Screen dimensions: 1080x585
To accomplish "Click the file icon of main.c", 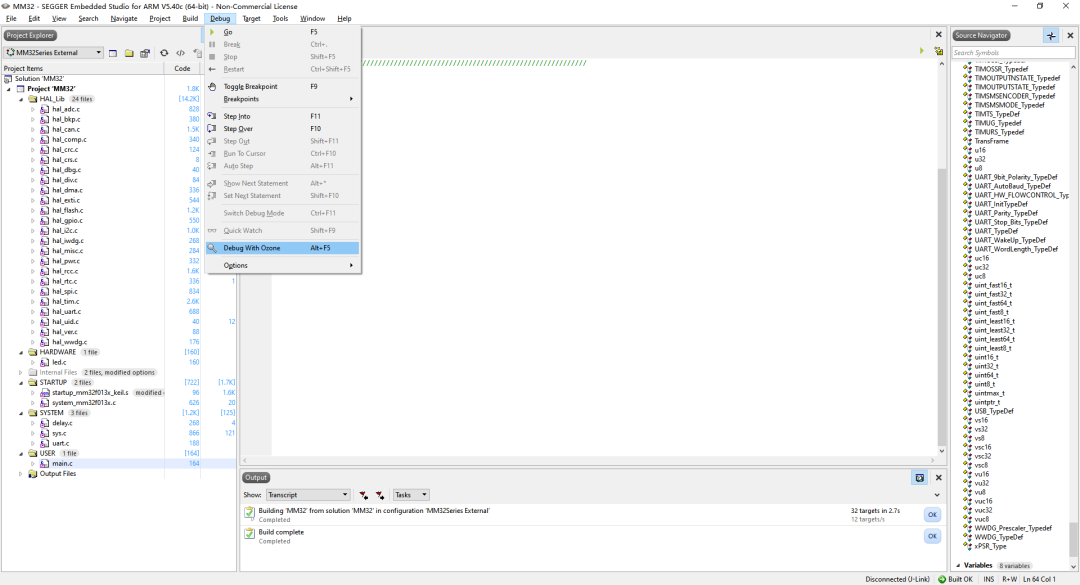I will 45,464.
